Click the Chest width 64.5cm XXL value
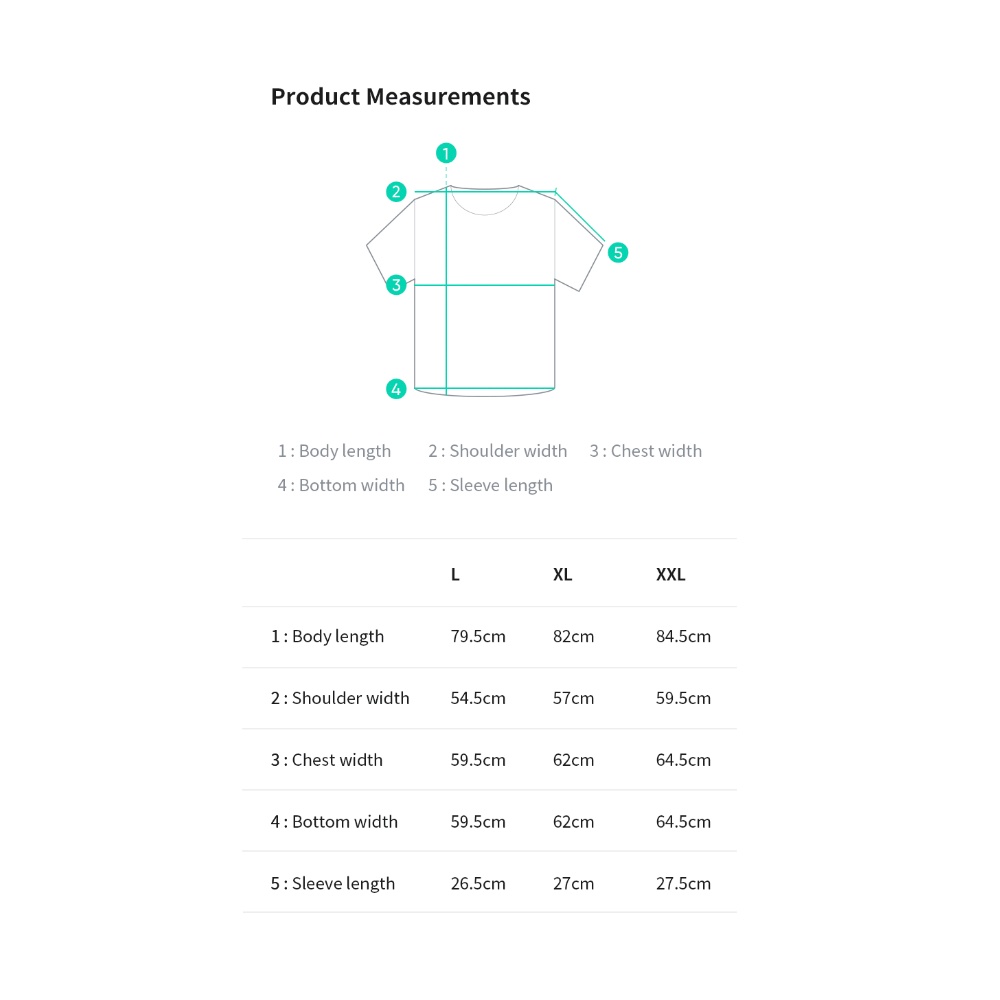Viewport: 1000px width, 1000px height. (683, 760)
